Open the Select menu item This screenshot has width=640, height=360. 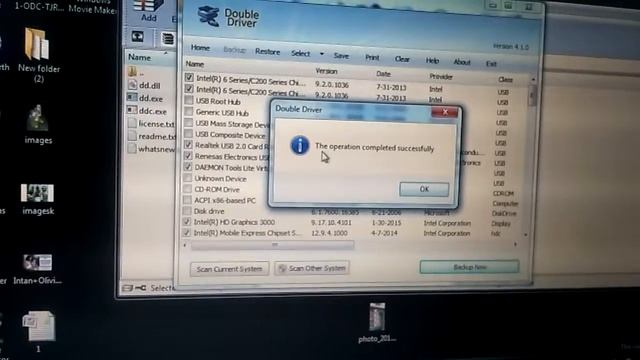tap(300, 53)
